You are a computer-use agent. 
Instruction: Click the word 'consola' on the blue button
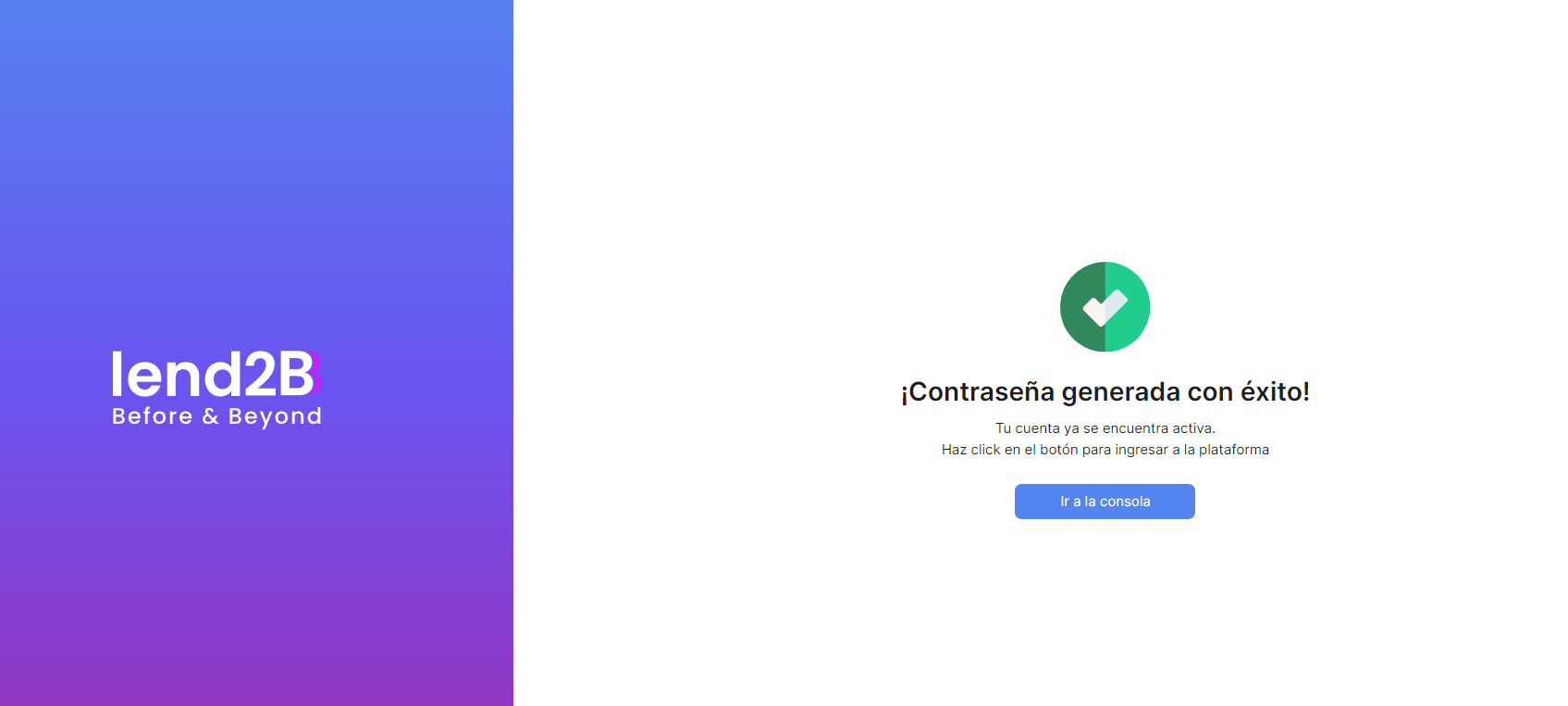pos(1125,502)
